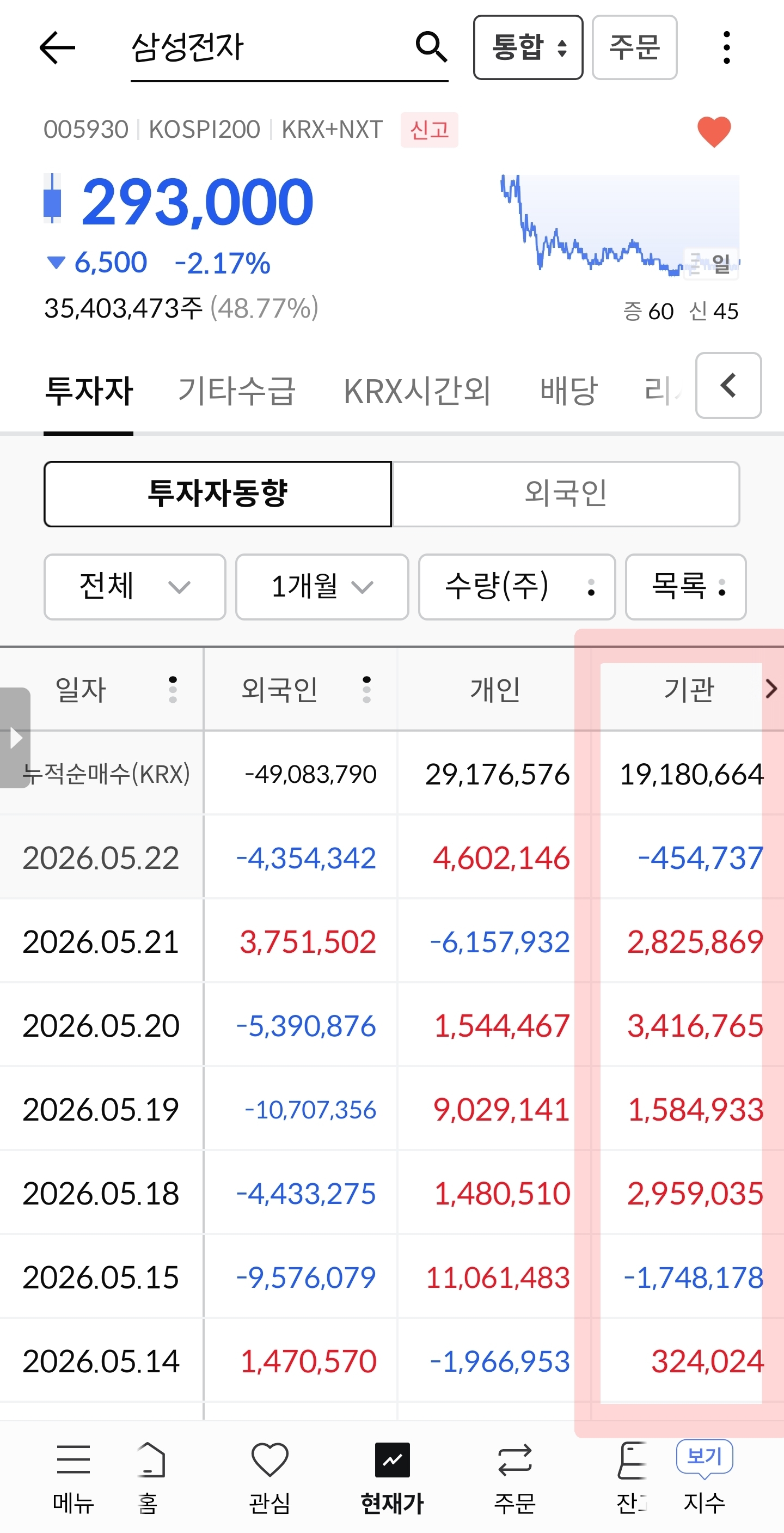Switch to the 투자자 tab

coord(89,391)
